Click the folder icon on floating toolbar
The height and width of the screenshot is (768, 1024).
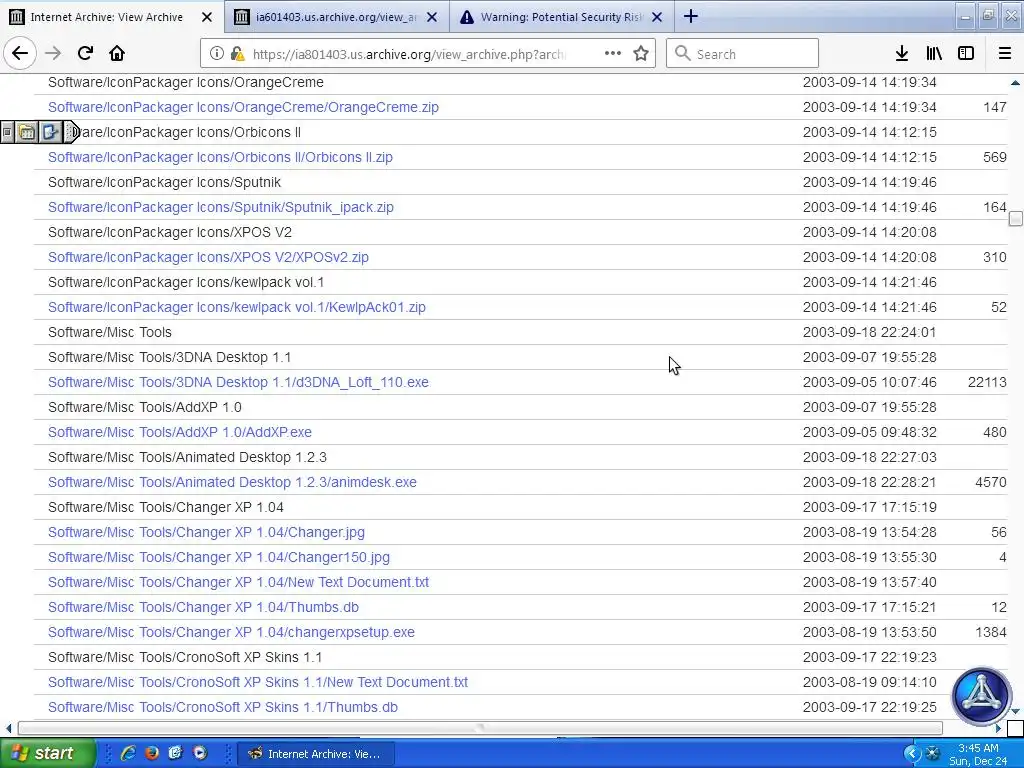click(27, 132)
